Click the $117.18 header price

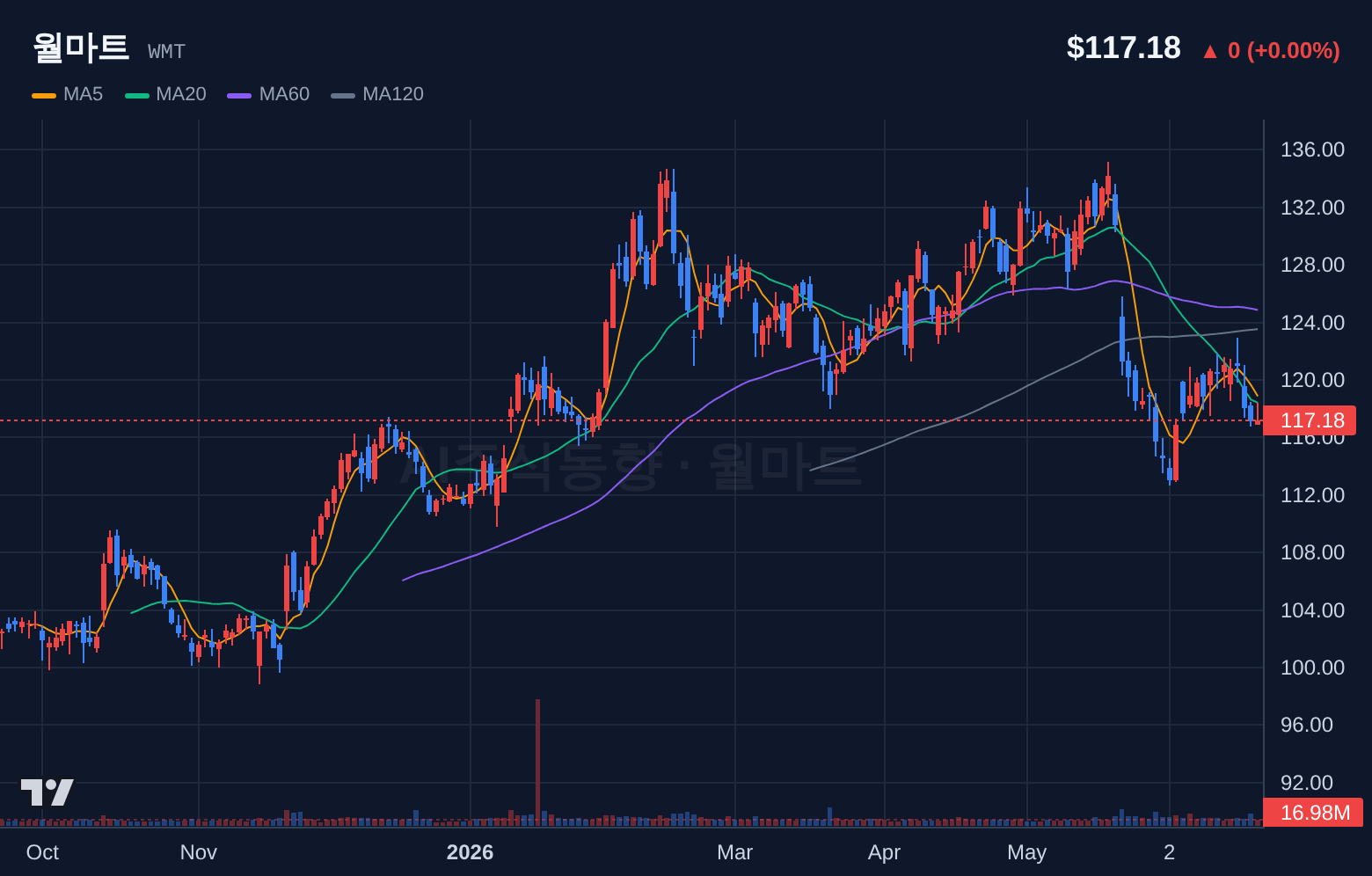coord(1123,47)
